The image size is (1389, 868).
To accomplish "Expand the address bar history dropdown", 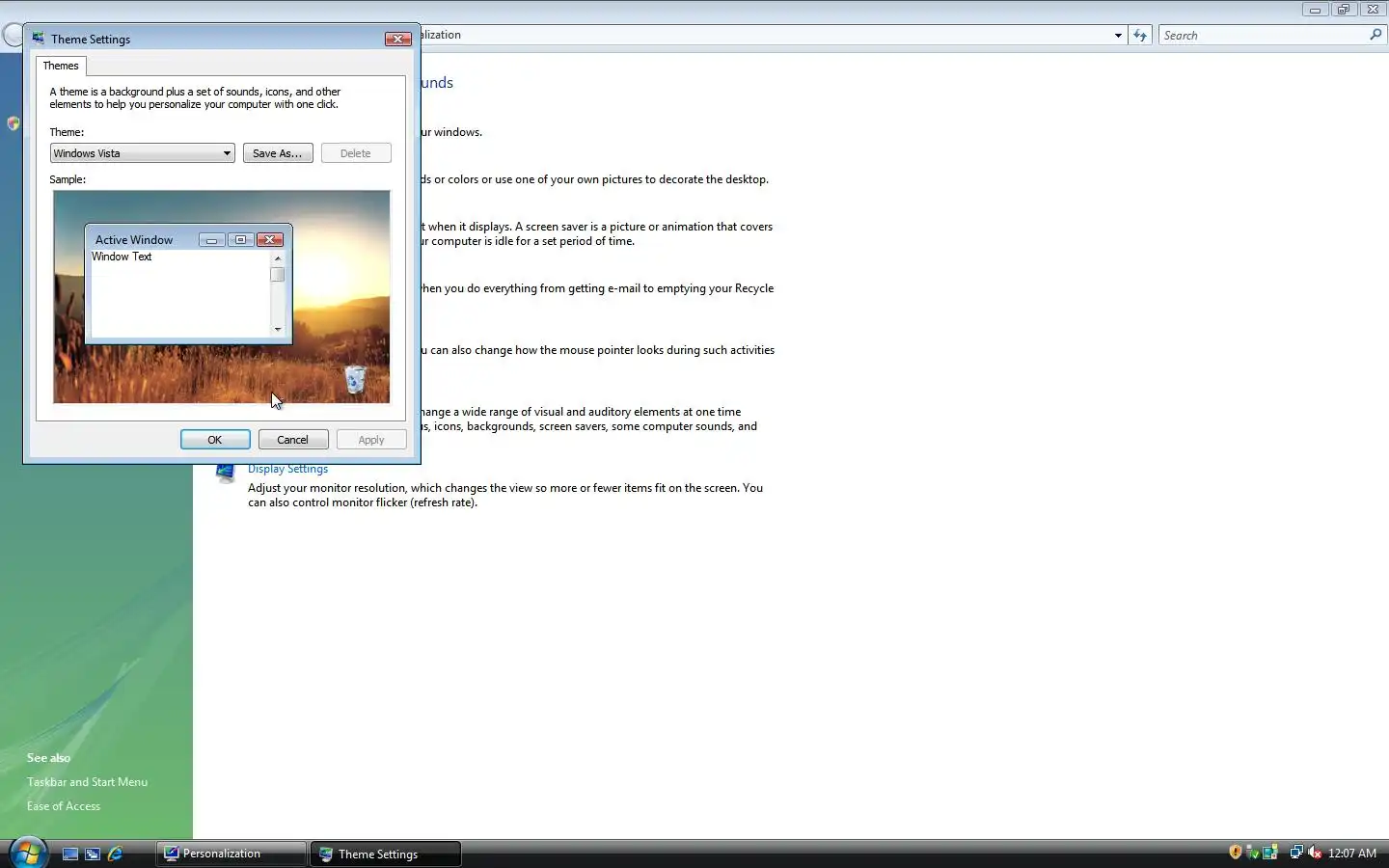I will pos(1118,36).
